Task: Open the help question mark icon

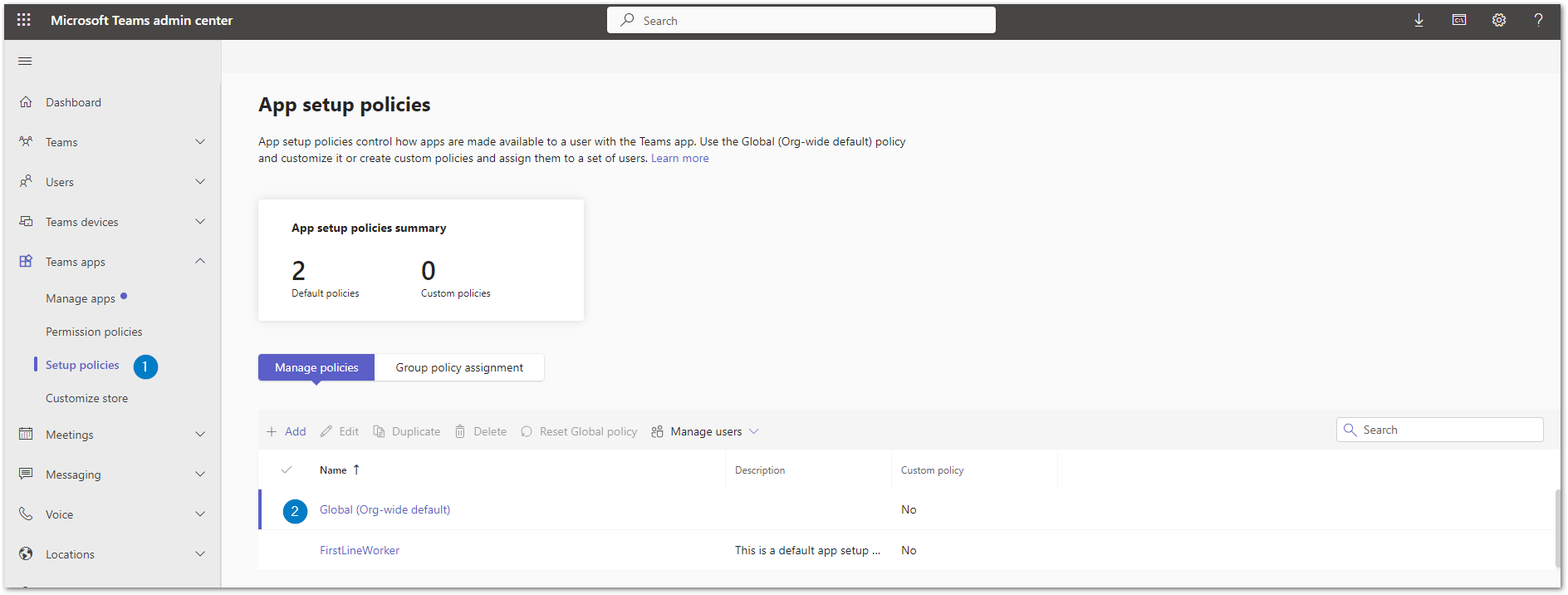Action: pyautogui.click(x=1539, y=20)
